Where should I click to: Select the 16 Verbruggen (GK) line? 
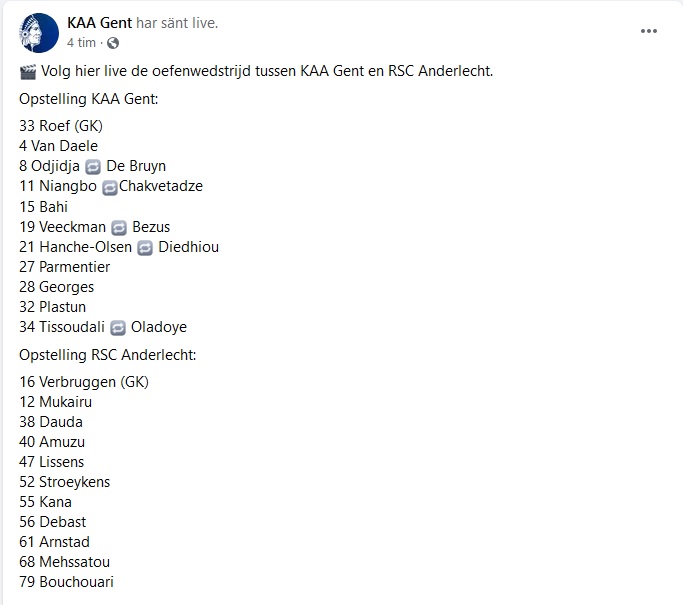(x=84, y=382)
